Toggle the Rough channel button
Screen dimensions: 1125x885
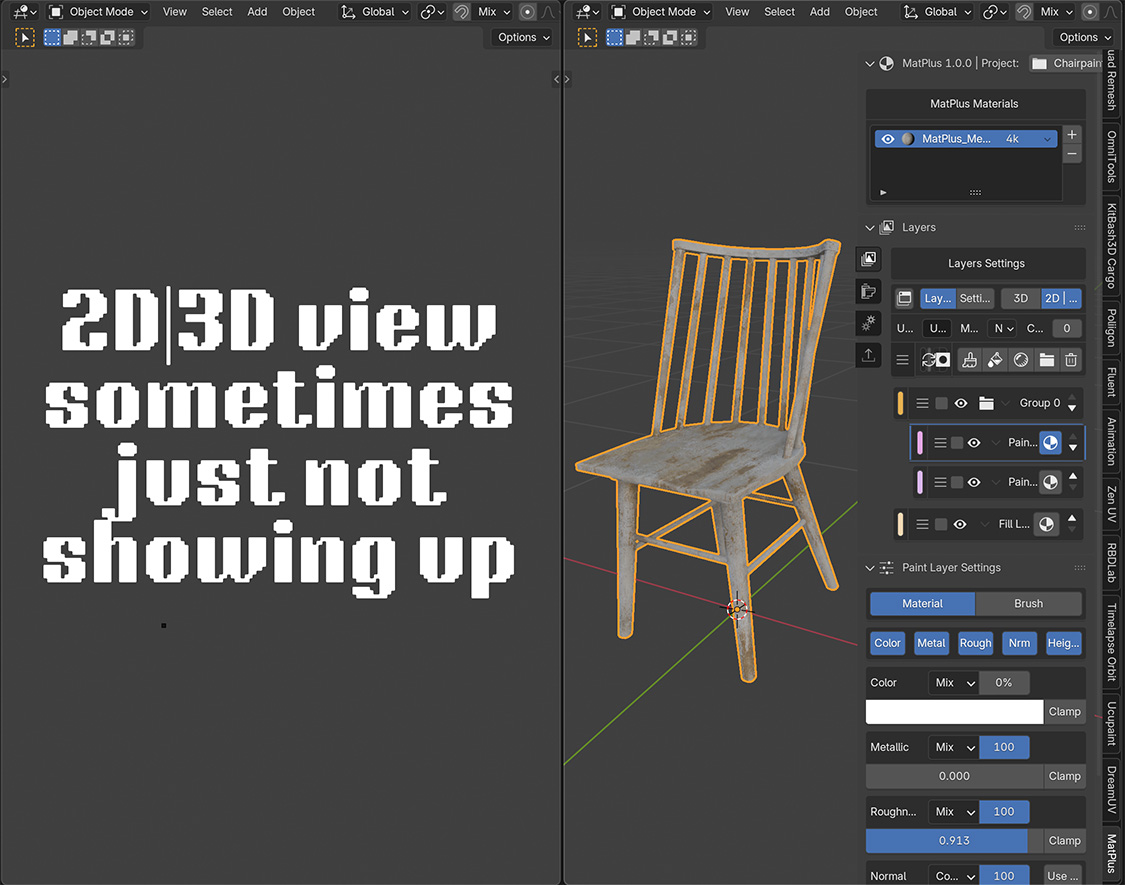(x=975, y=643)
